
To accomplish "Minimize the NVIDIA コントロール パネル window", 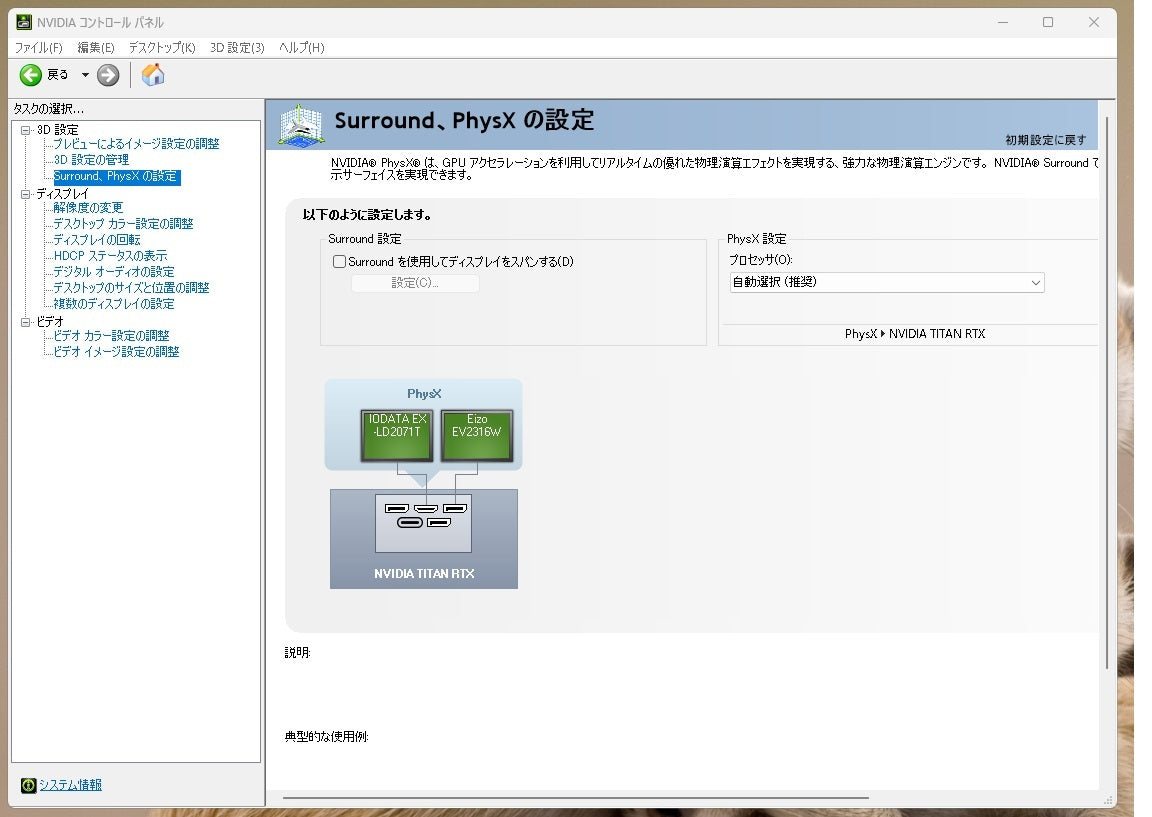I will pyautogui.click(x=1003, y=22).
